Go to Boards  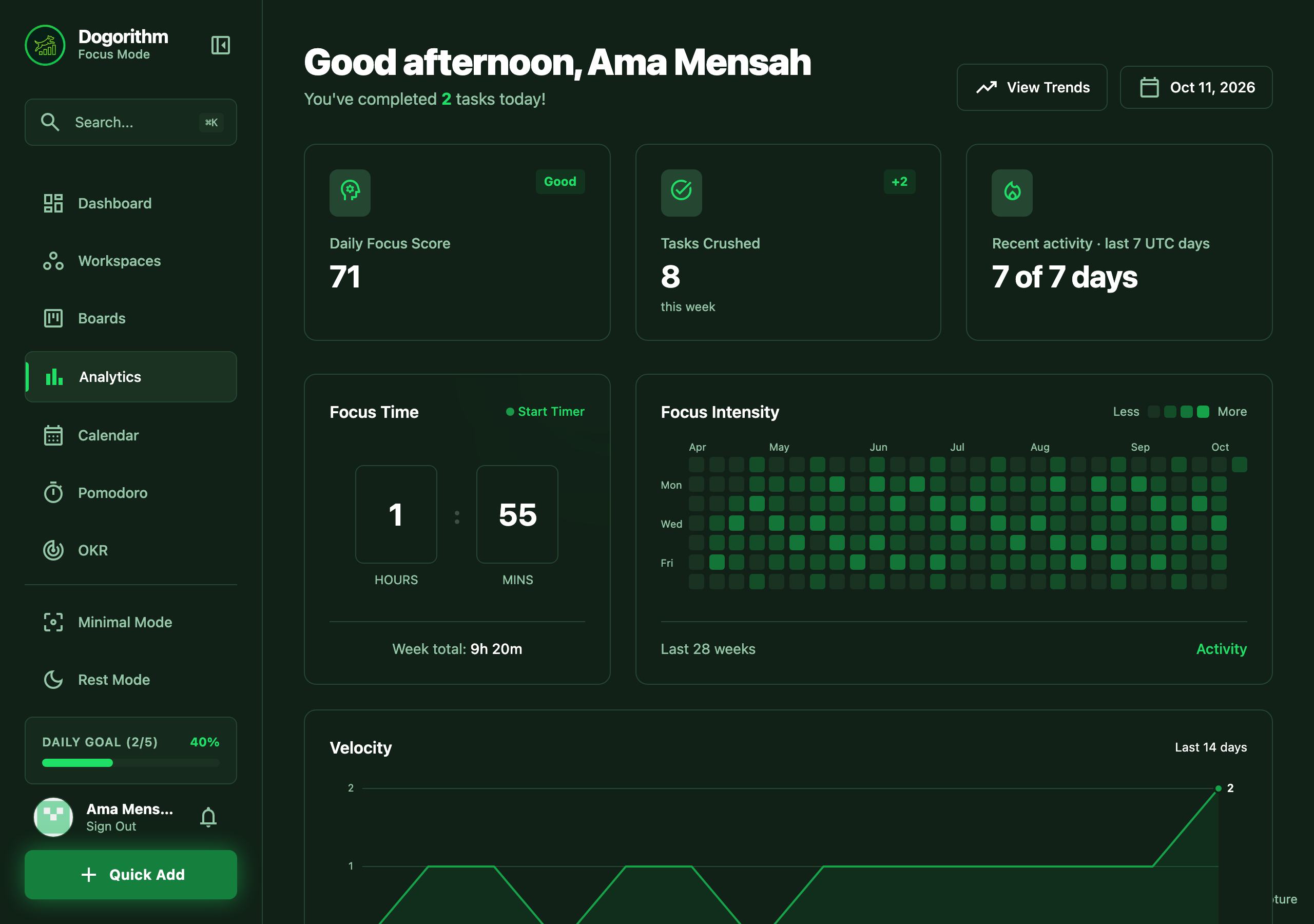[x=130, y=318]
